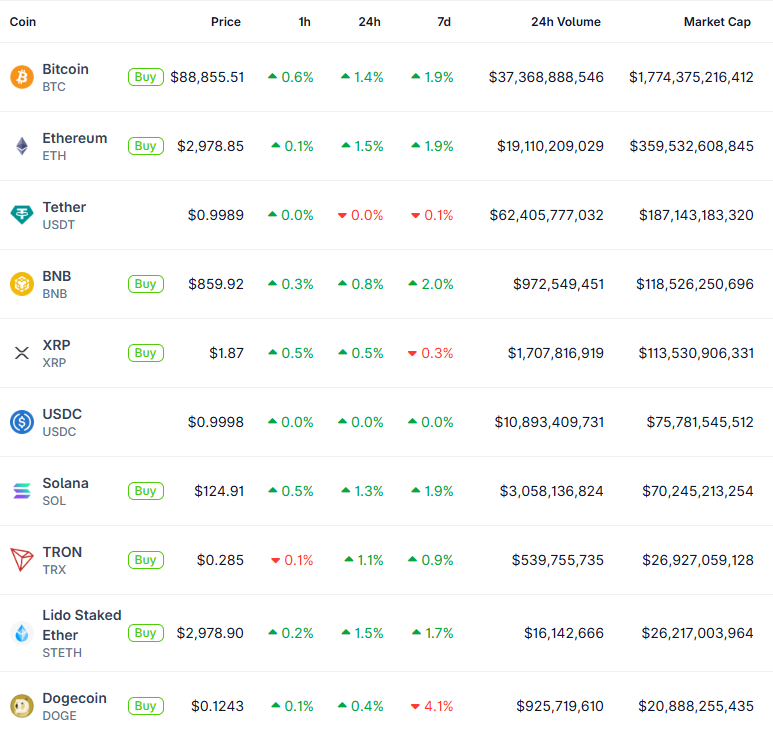Viewport: 773px width, 733px height.
Task: Click the Dogecoin logo icon
Action: pos(21,706)
